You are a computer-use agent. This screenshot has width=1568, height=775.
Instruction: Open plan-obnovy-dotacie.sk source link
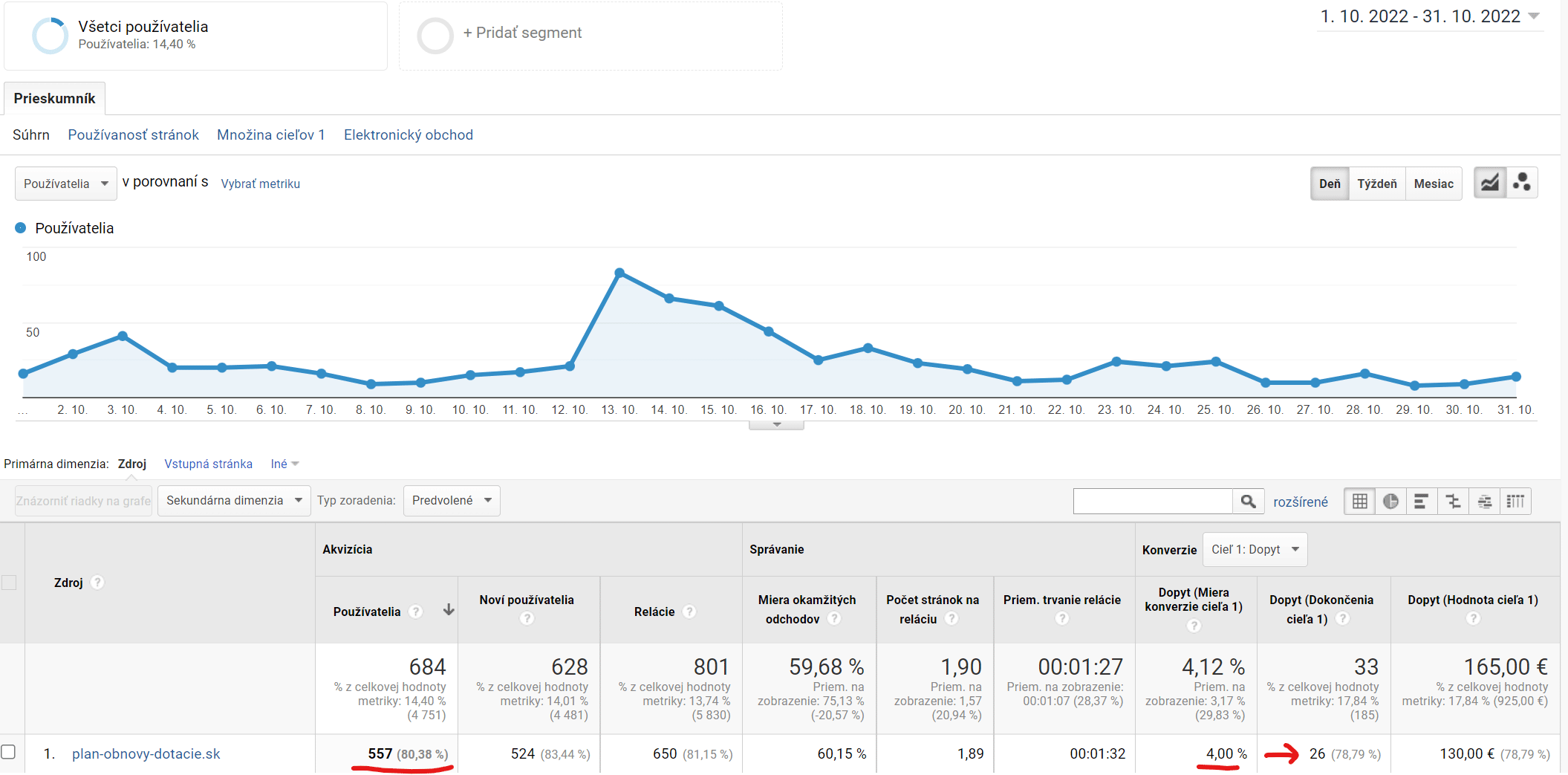click(x=146, y=753)
